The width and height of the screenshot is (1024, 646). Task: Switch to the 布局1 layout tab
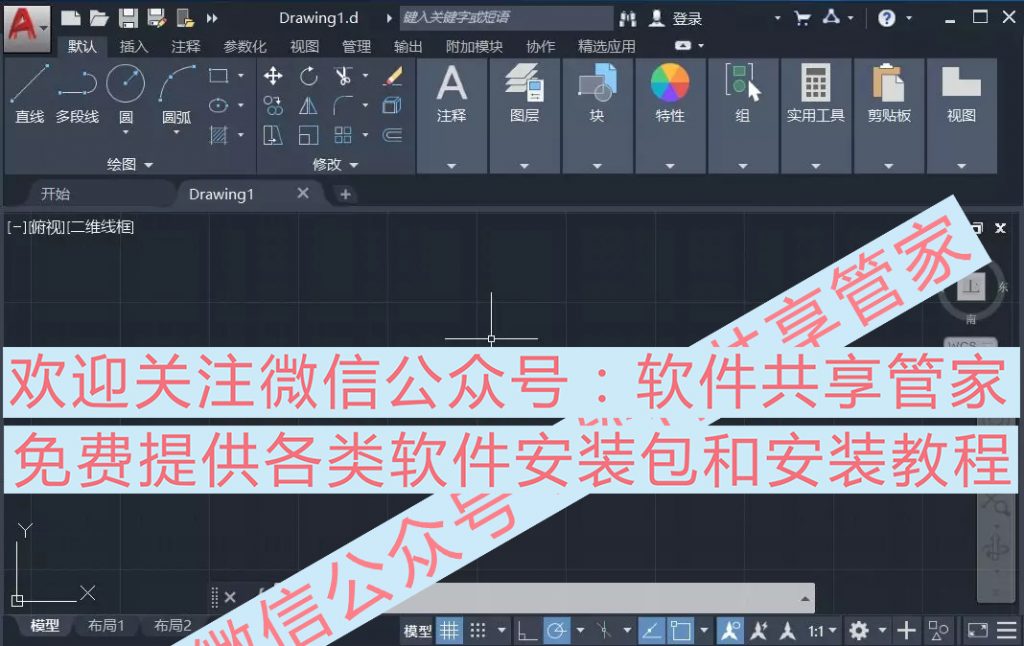pyautogui.click(x=106, y=626)
